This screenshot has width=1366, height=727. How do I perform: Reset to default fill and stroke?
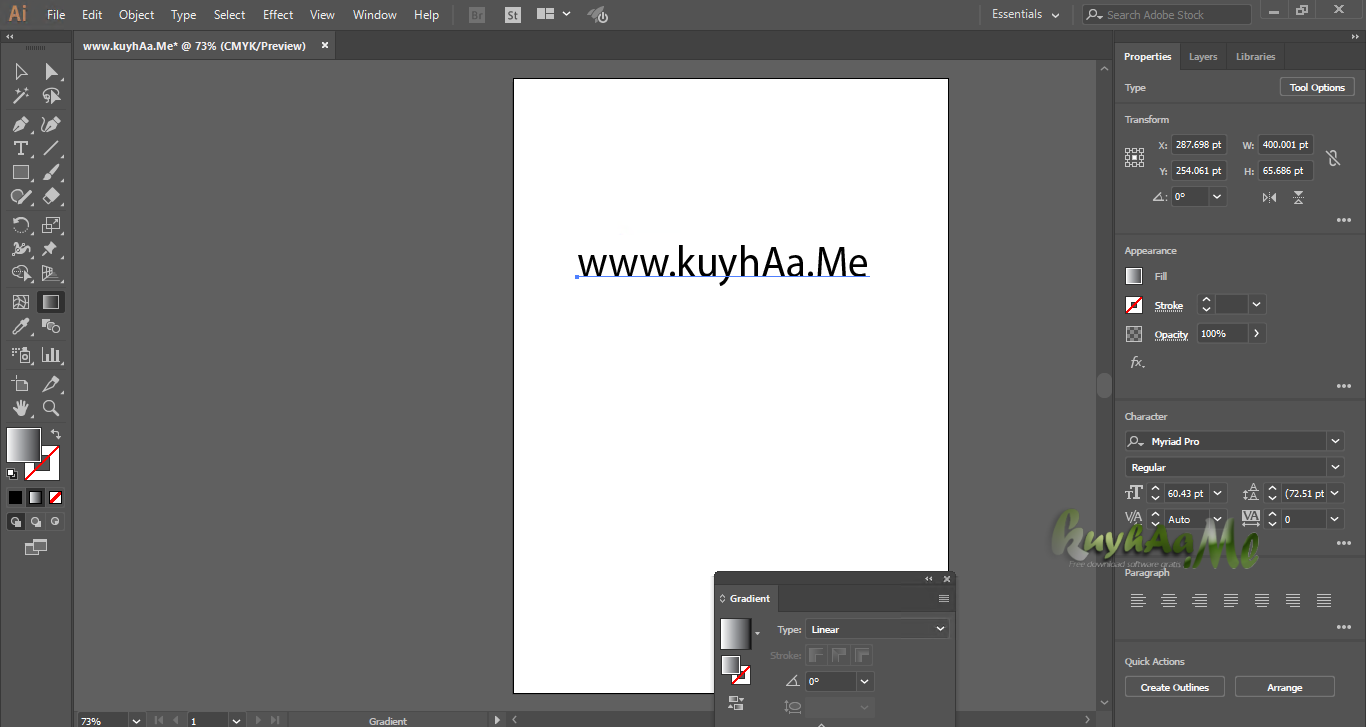click(x=12, y=474)
